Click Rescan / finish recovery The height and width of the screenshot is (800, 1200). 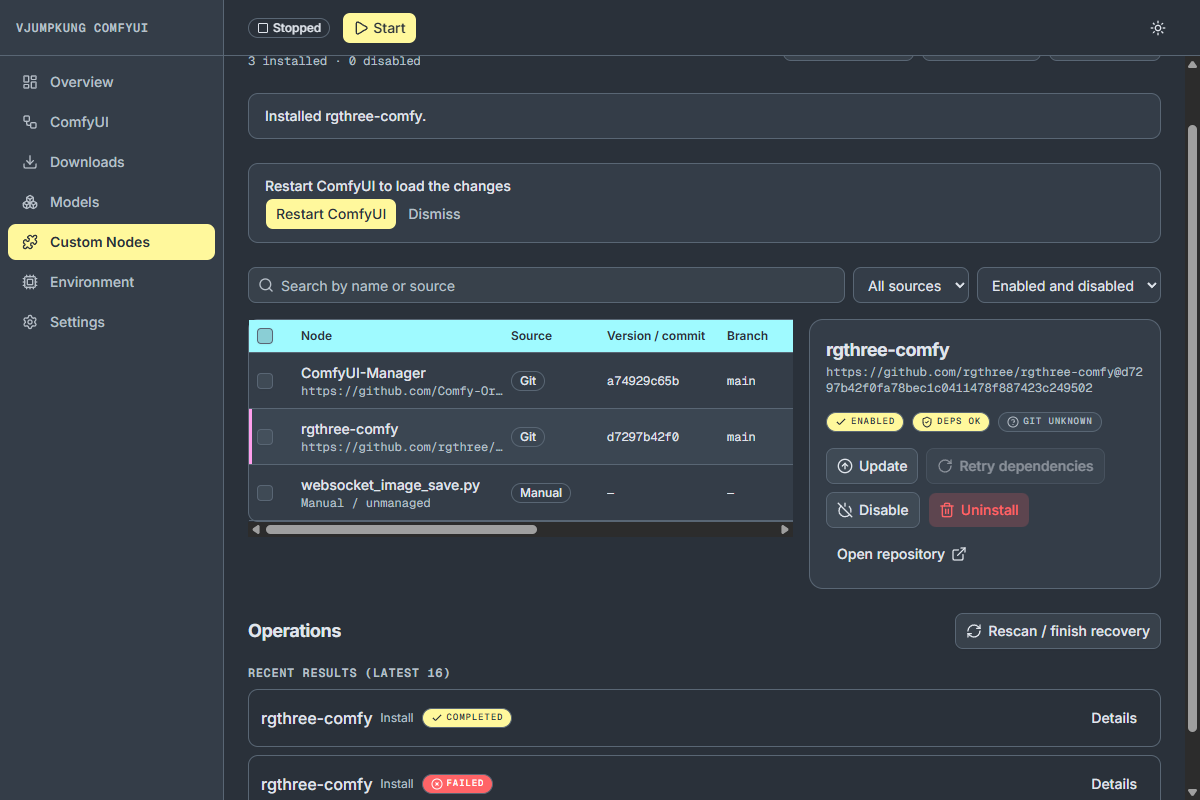pyautogui.click(x=1058, y=631)
